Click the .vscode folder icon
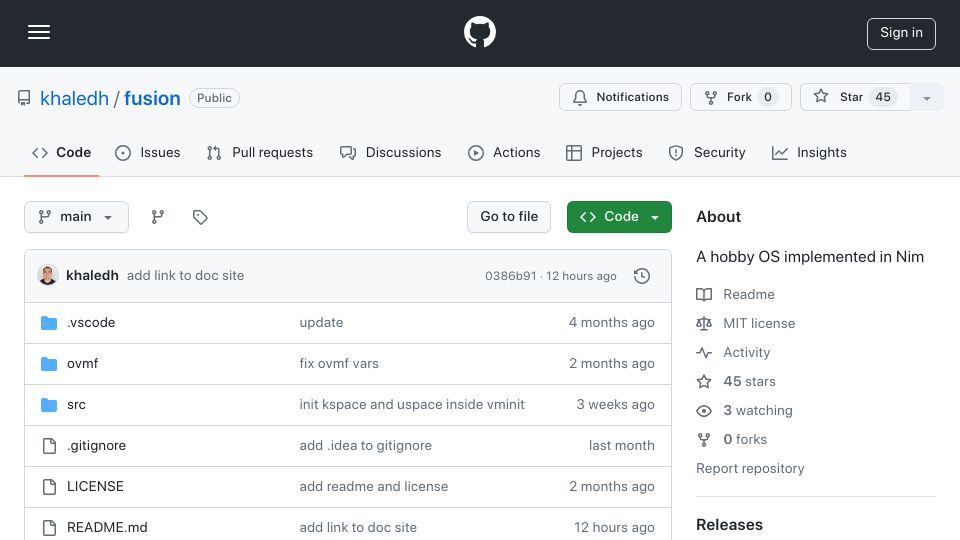960x540 pixels. (49, 323)
